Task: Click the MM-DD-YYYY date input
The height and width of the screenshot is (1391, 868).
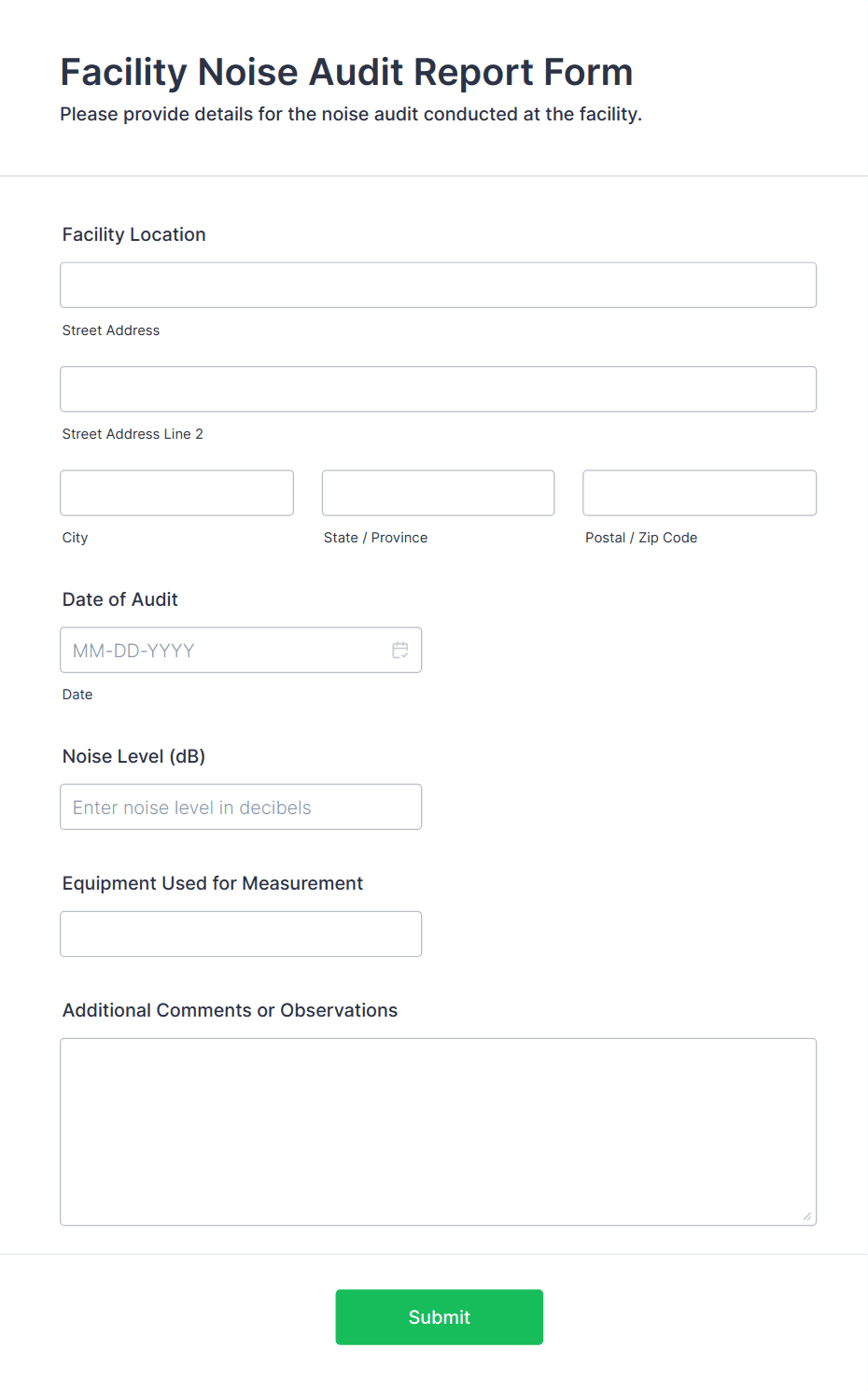Action: pyautogui.click(x=224, y=650)
